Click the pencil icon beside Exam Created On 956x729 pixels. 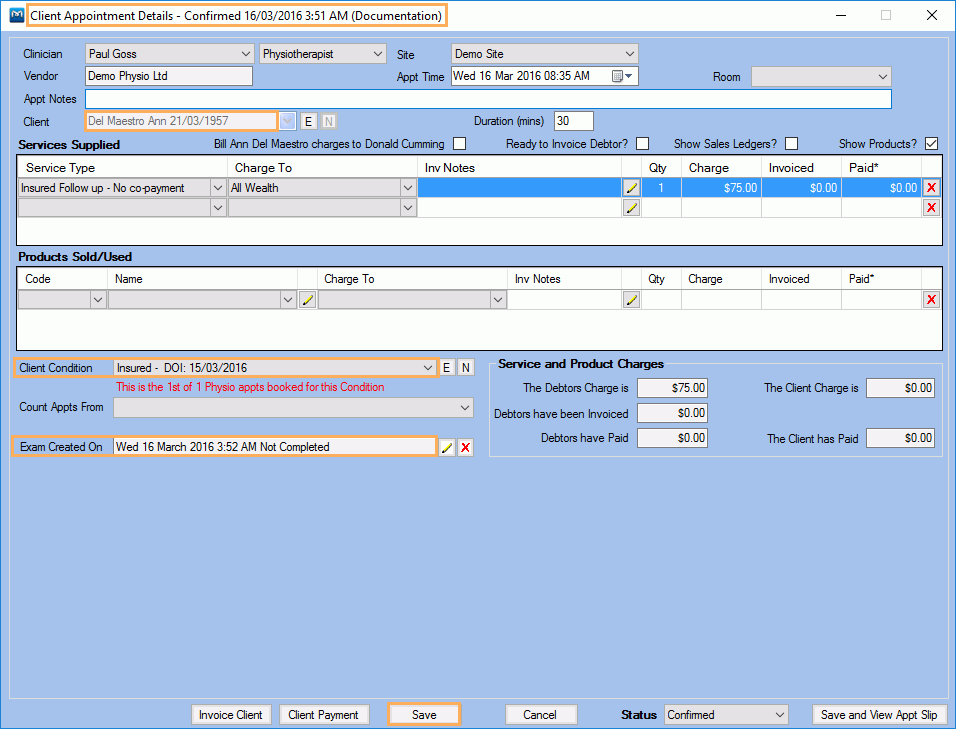(447, 448)
